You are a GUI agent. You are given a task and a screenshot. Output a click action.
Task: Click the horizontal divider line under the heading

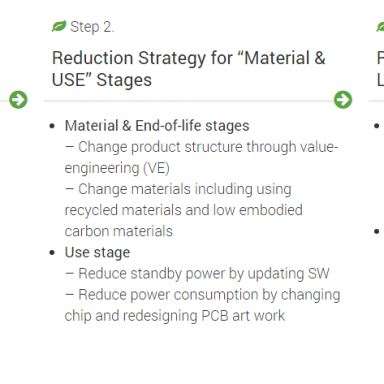click(189, 100)
